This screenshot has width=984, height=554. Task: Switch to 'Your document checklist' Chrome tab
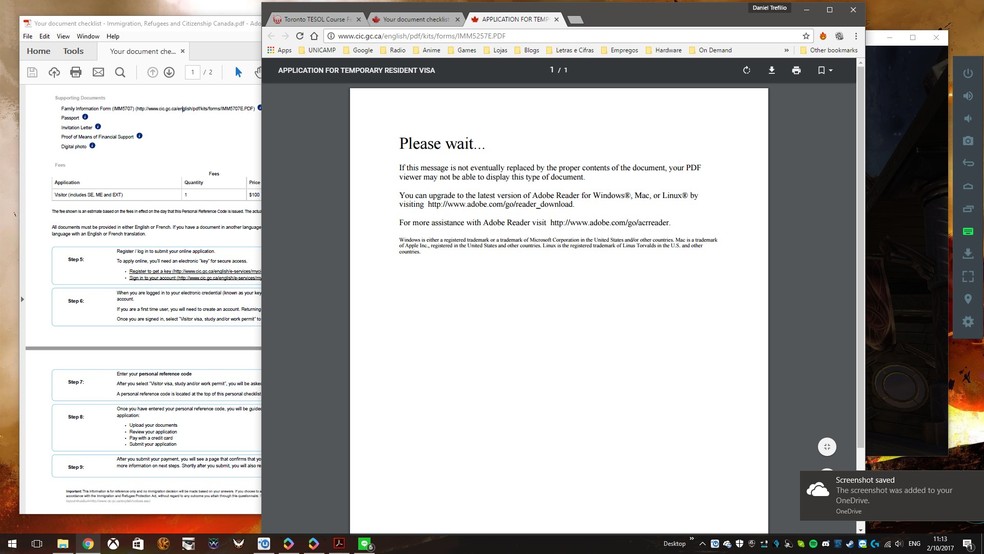click(x=415, y=19)
